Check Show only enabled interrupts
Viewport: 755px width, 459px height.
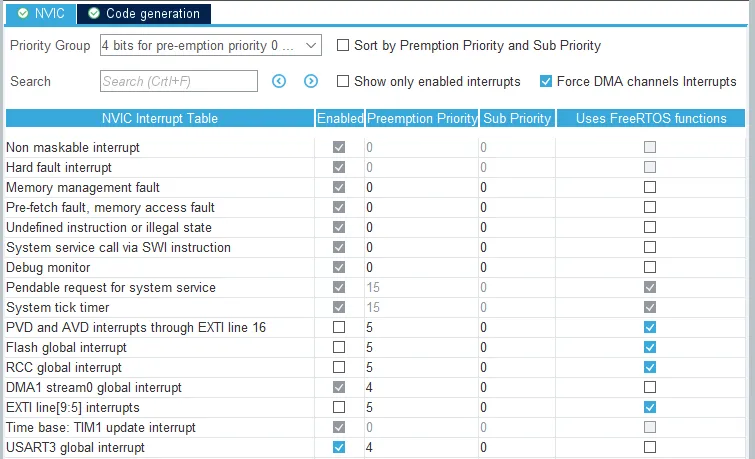coord(343,81)
